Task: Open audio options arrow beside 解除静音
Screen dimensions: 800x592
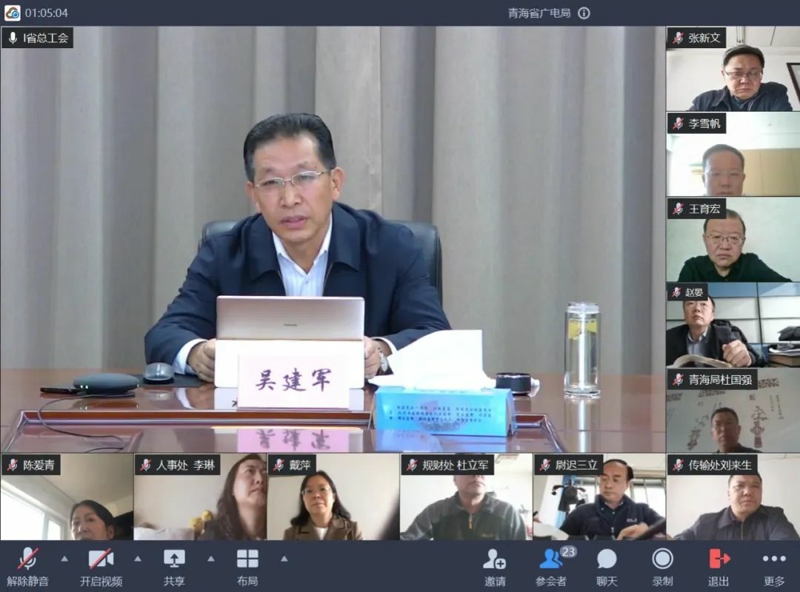Action: click(x=64, y=559)
